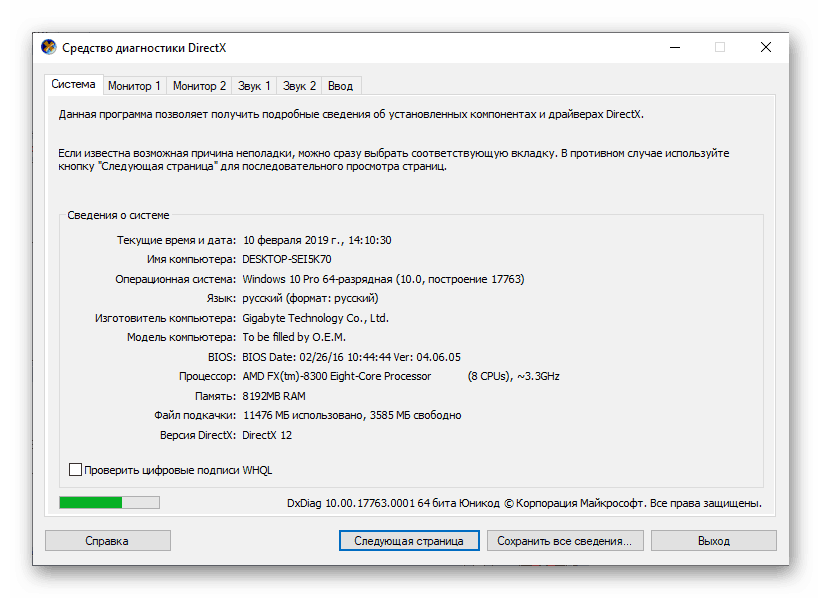
Task: Open the Ввод tab
Action: pos(340,86)
